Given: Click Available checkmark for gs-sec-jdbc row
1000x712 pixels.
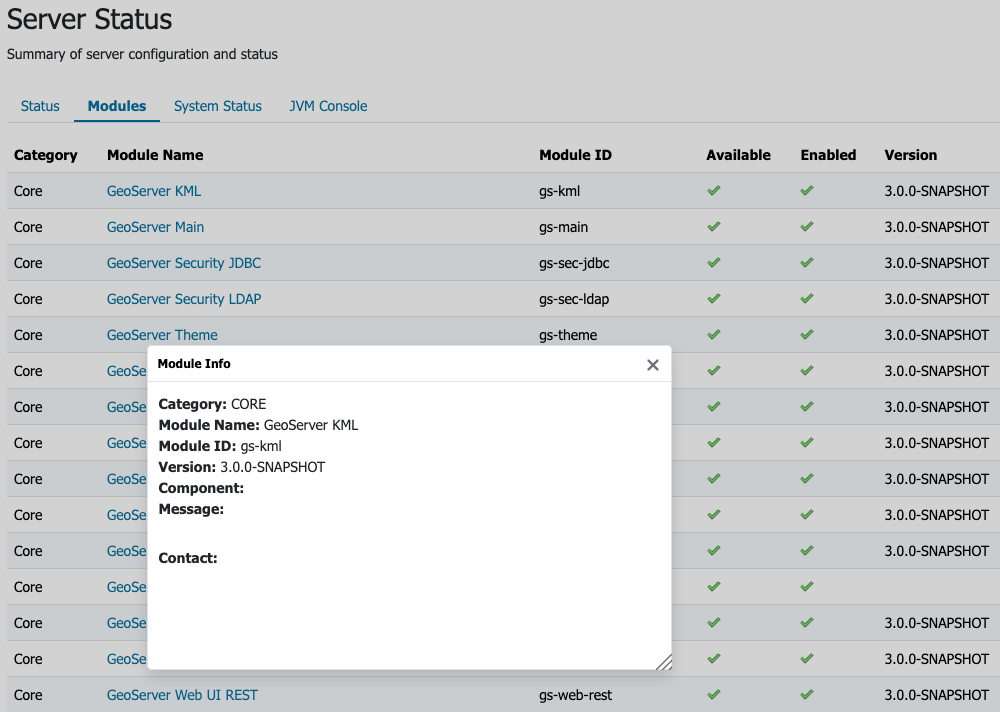Looking at the screenshot, I should 714,262.
